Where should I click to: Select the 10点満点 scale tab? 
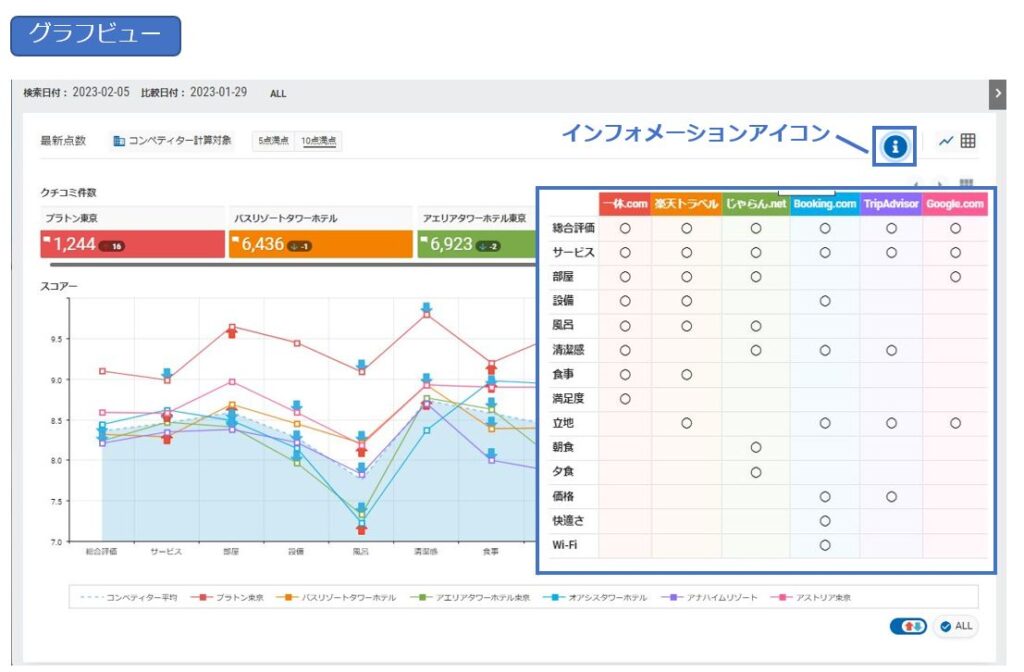point(320,141)
